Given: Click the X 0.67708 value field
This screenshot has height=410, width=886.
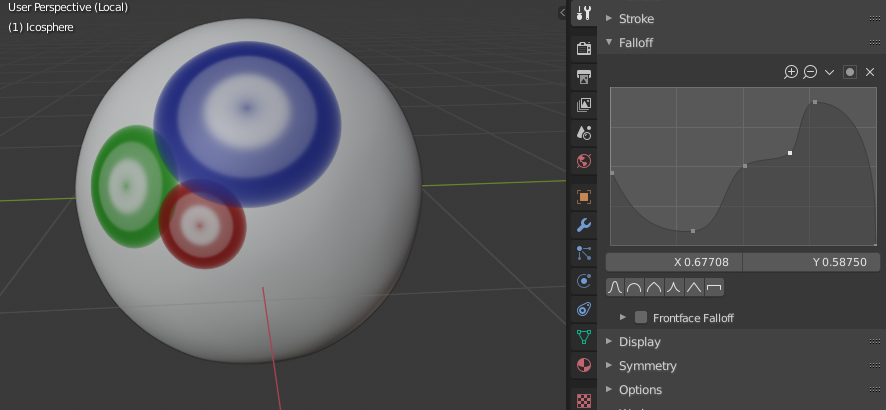Looking at the screenshot, I should (x=674, y=262).
